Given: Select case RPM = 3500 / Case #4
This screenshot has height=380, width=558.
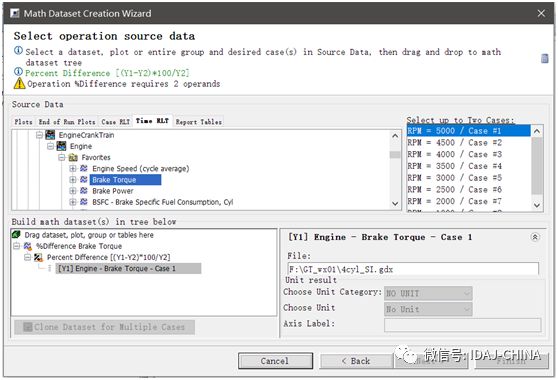Looking at the screenshot, I should coord(469,166).
